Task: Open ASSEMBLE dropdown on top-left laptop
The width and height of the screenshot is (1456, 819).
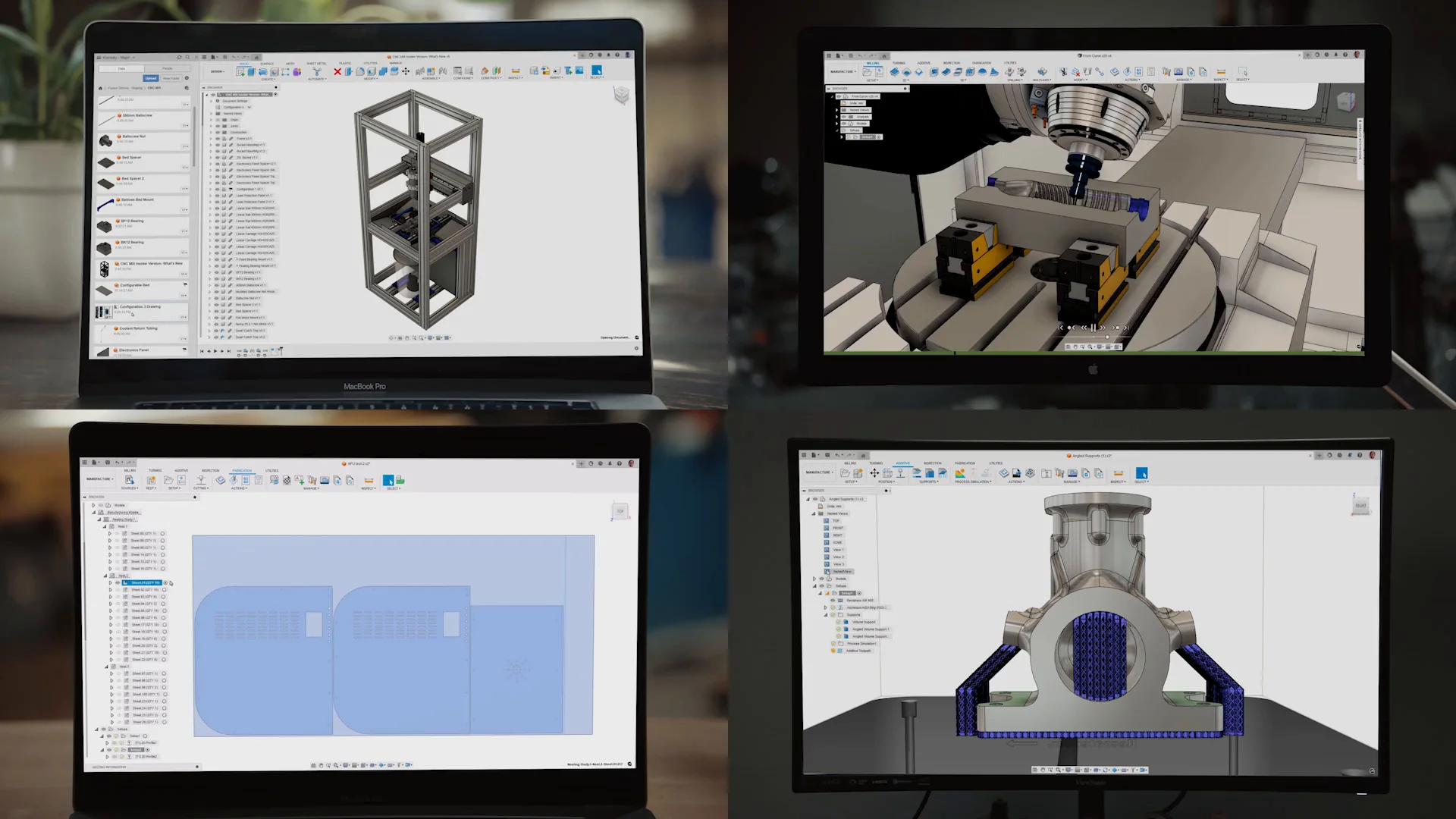Action: coord(431,78)
